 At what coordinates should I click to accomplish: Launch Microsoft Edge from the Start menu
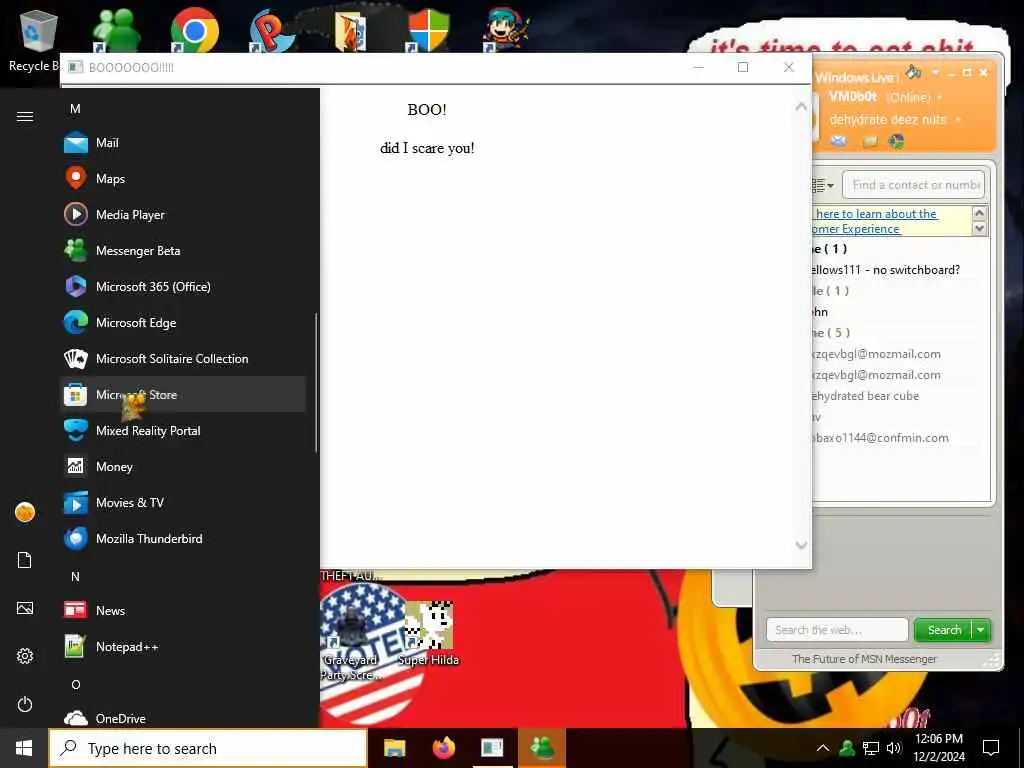click(182, 323)
